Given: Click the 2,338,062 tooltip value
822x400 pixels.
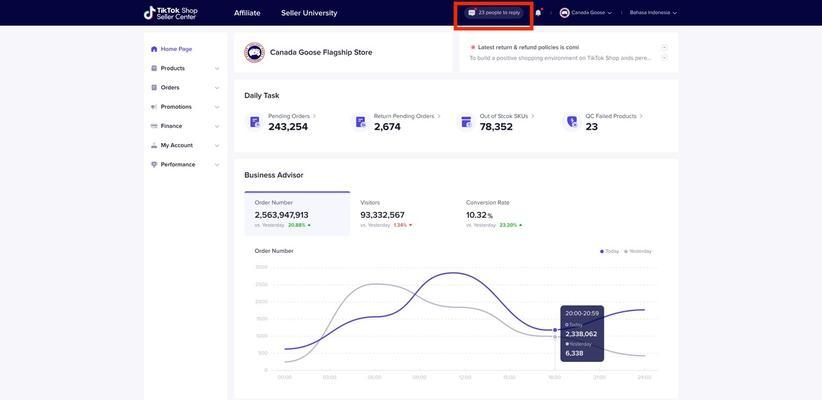Looking at the screenshot, I should tap(581, 334).
